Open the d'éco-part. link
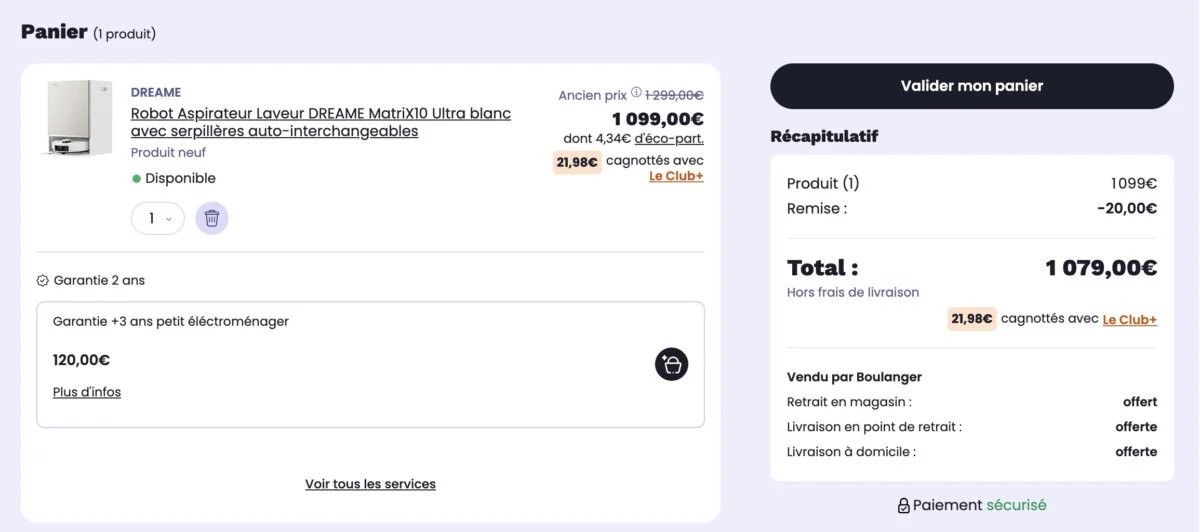This screenshot has height=532, width=1200. pos(669,139)
